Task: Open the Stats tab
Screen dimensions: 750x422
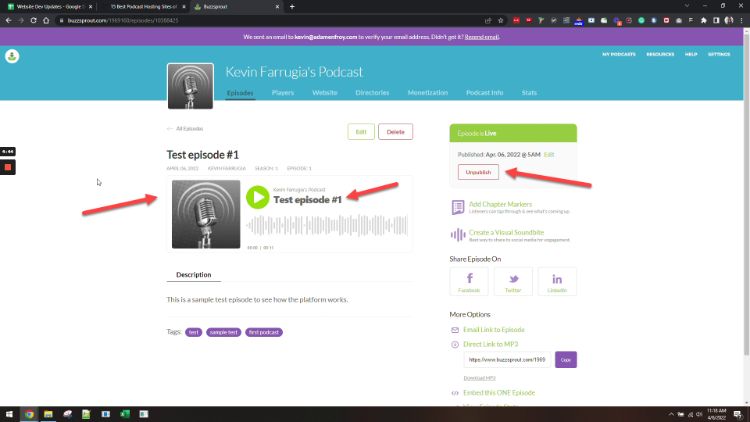Action: pyautogui.click(x=529, y=93)
